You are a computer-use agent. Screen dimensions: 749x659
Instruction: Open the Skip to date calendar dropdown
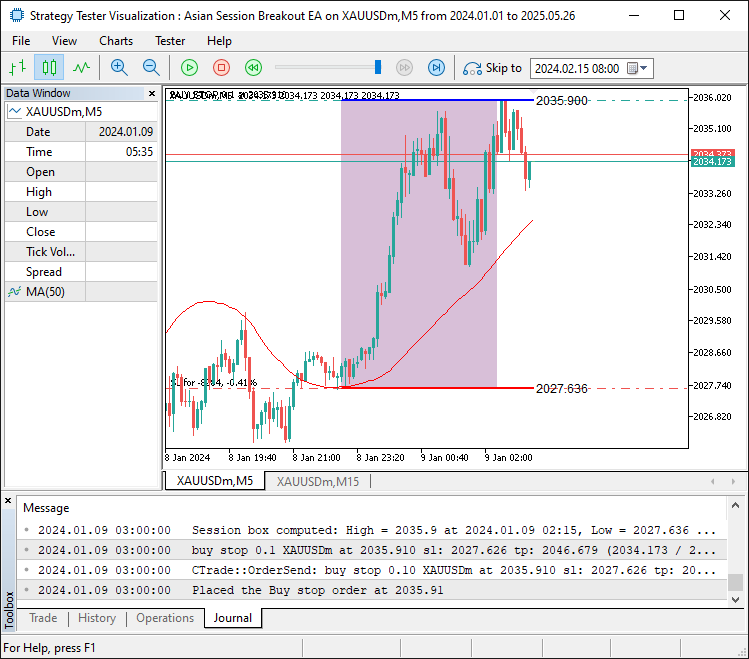pos(643,69)
